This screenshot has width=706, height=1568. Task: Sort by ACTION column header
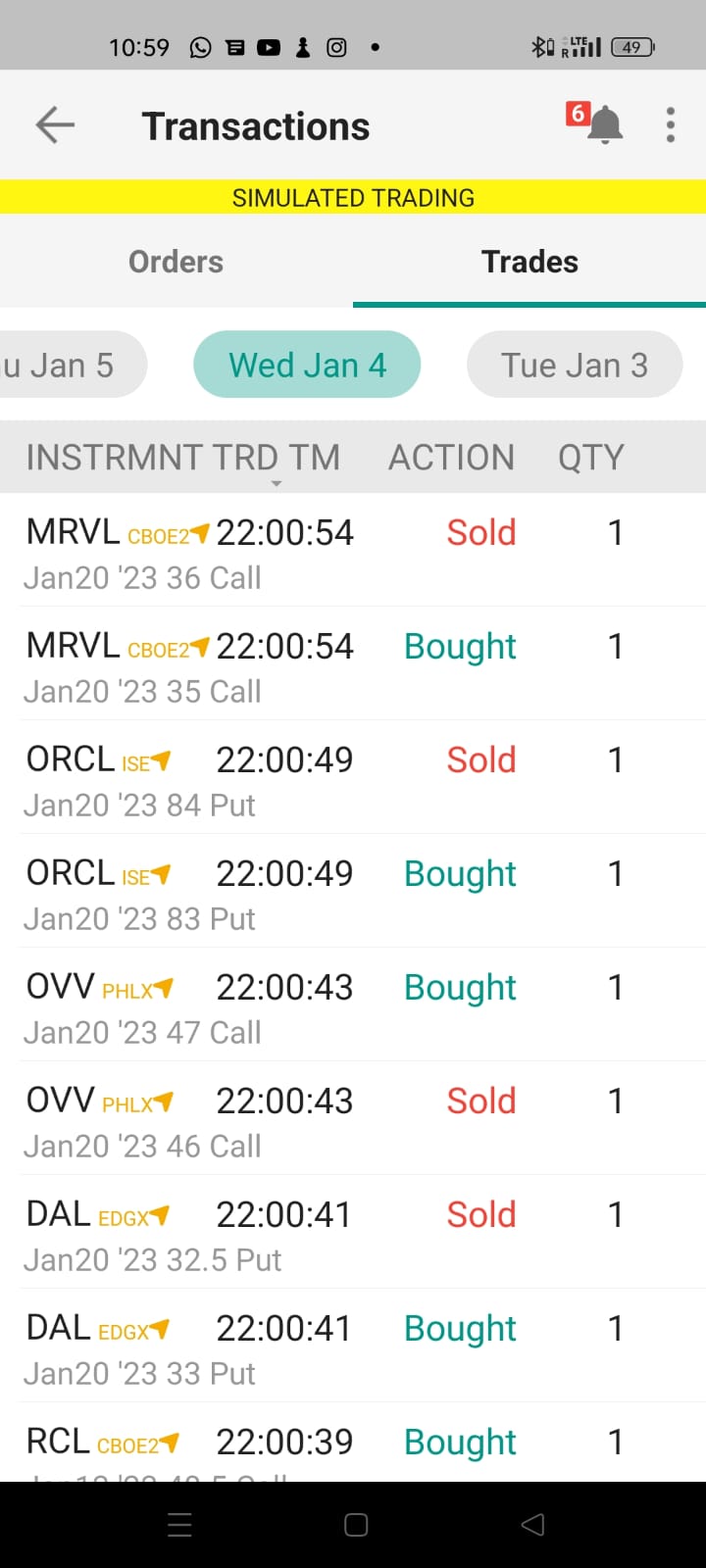[x=451, y=458]
